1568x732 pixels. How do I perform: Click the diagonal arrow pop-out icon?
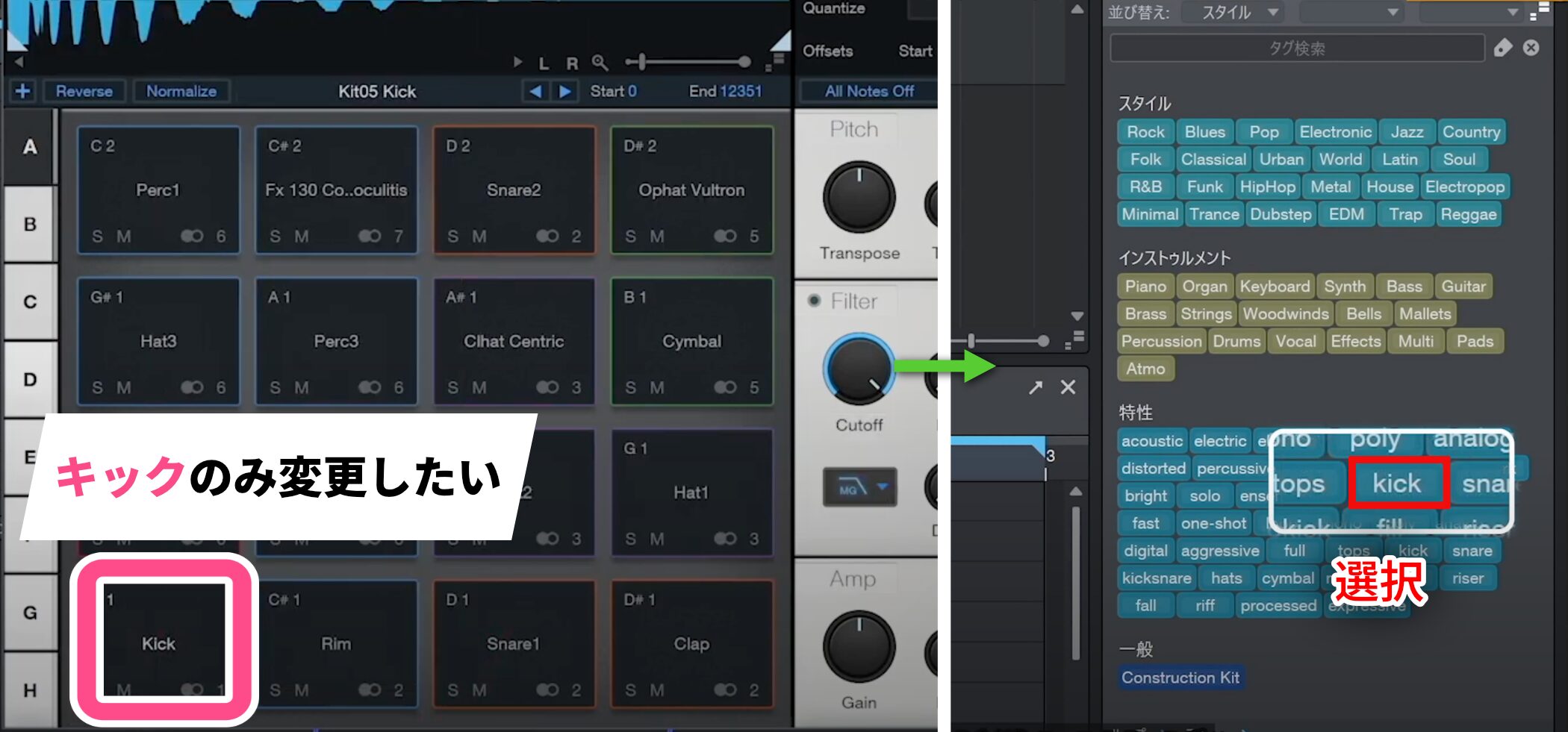coord(1036,387)
